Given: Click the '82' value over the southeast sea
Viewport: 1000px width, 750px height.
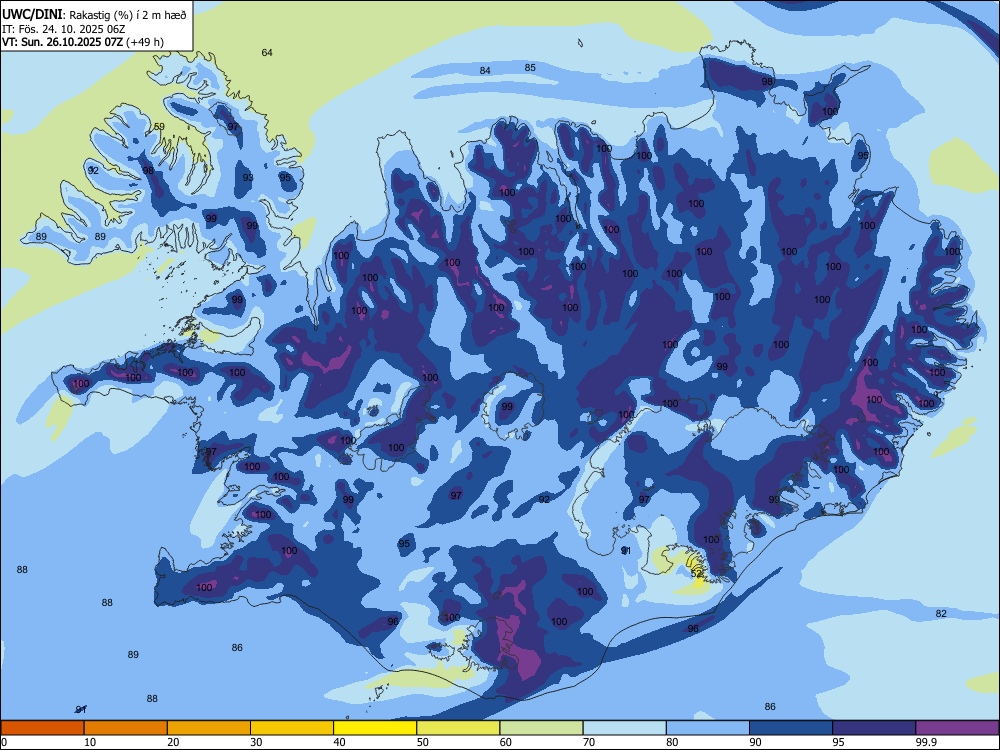Looking at the screenshot, I should [941, 614].
